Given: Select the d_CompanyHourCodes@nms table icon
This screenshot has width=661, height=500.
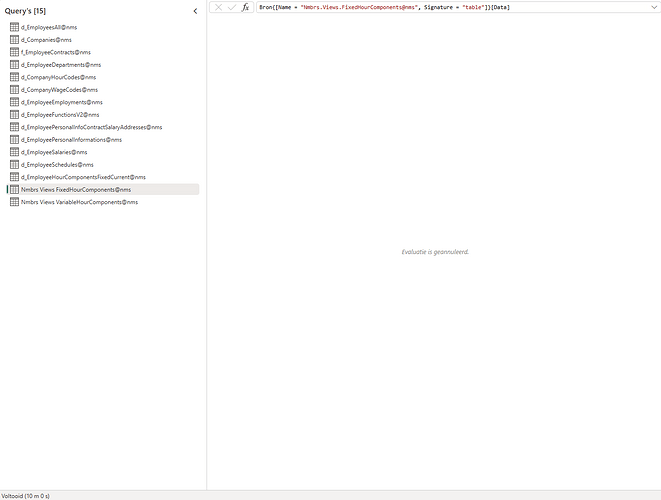Looking at the screenshot, I should (x=14, y=77).
